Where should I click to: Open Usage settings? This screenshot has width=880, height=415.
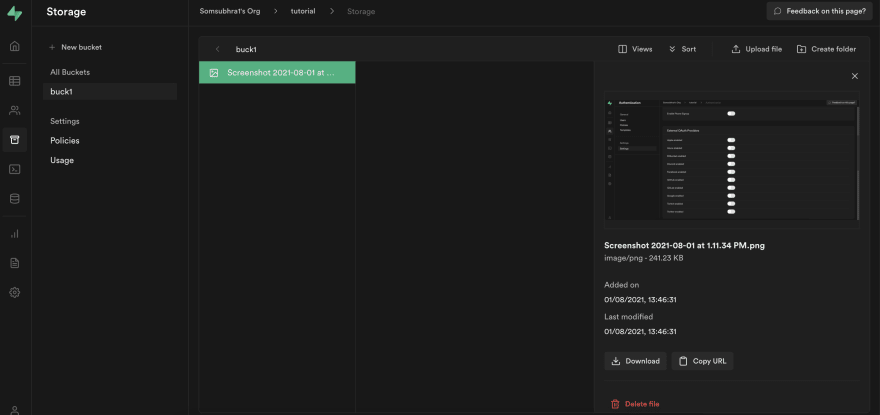pos(62,160)
